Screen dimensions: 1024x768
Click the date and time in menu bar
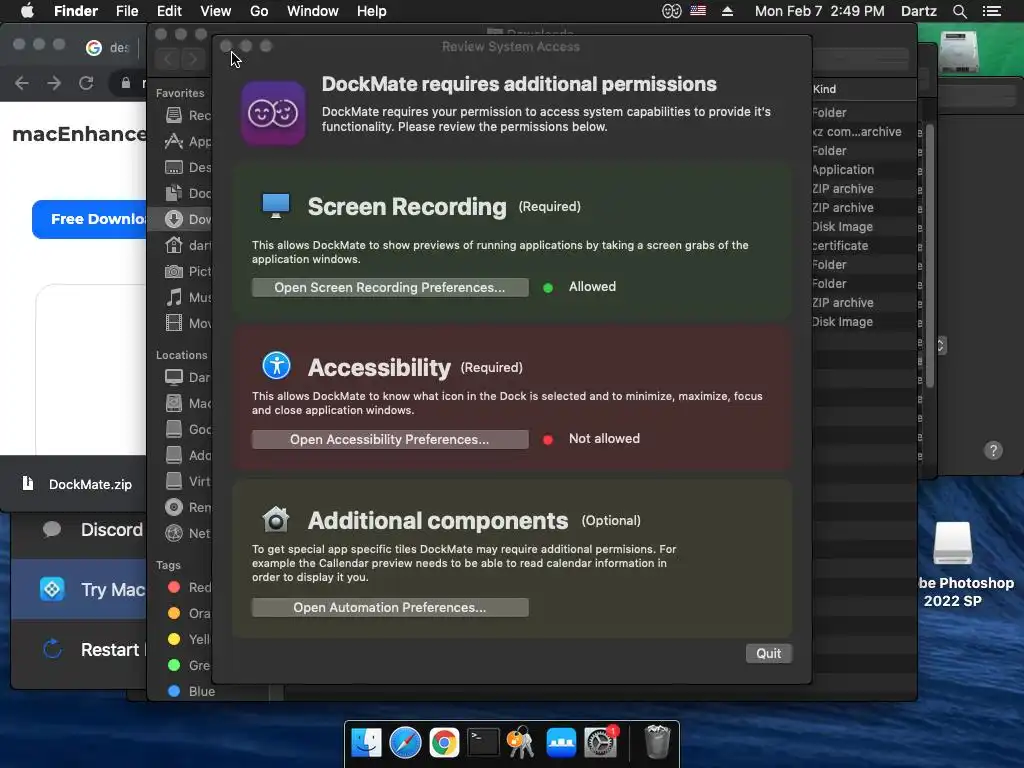point(820,11)
